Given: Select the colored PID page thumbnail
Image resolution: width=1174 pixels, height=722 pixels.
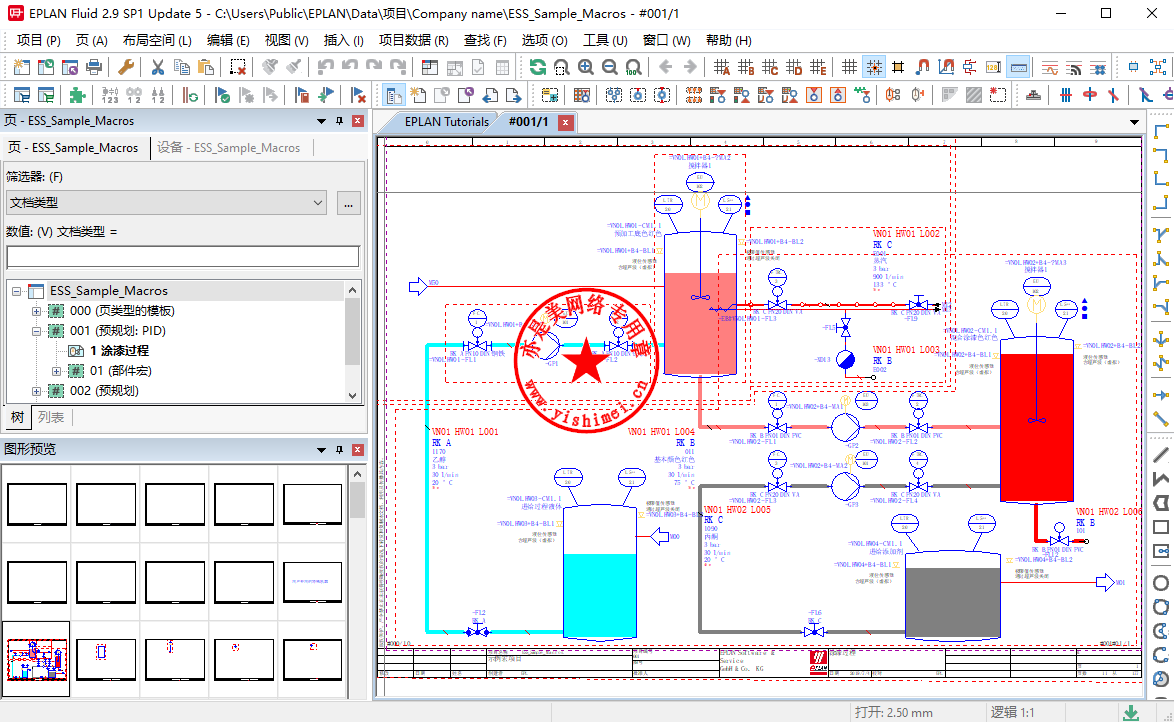Looking at the screenshot, I should click(37, 659).
